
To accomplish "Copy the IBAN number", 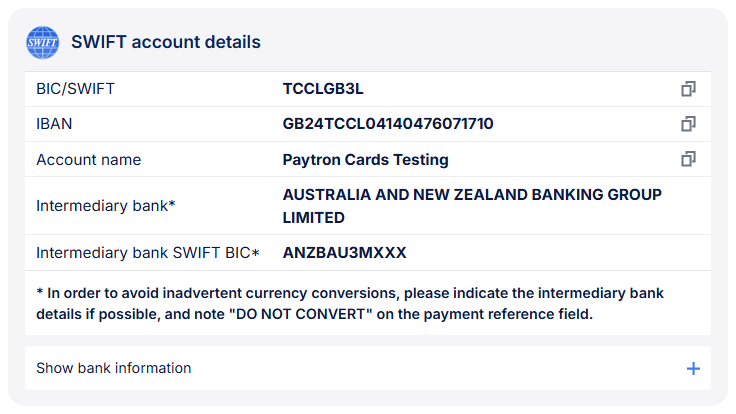I will point(688,124).
